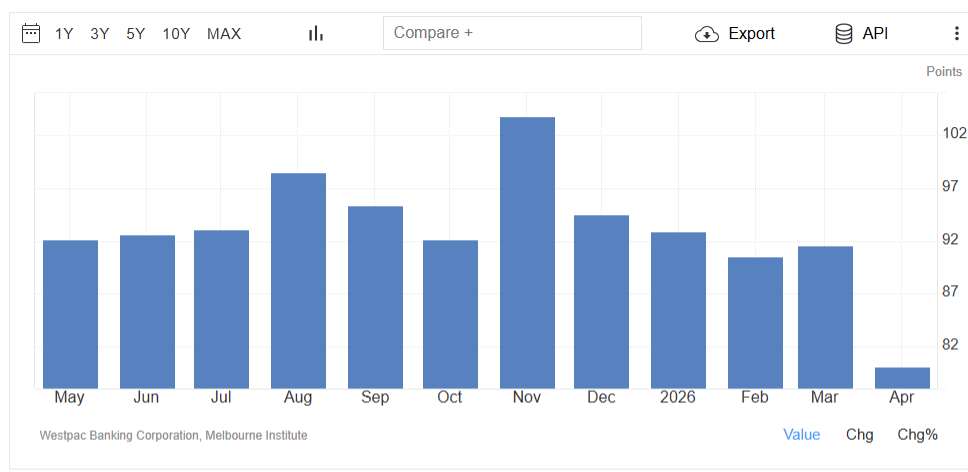Select the 3Y time range

(100, 34)
